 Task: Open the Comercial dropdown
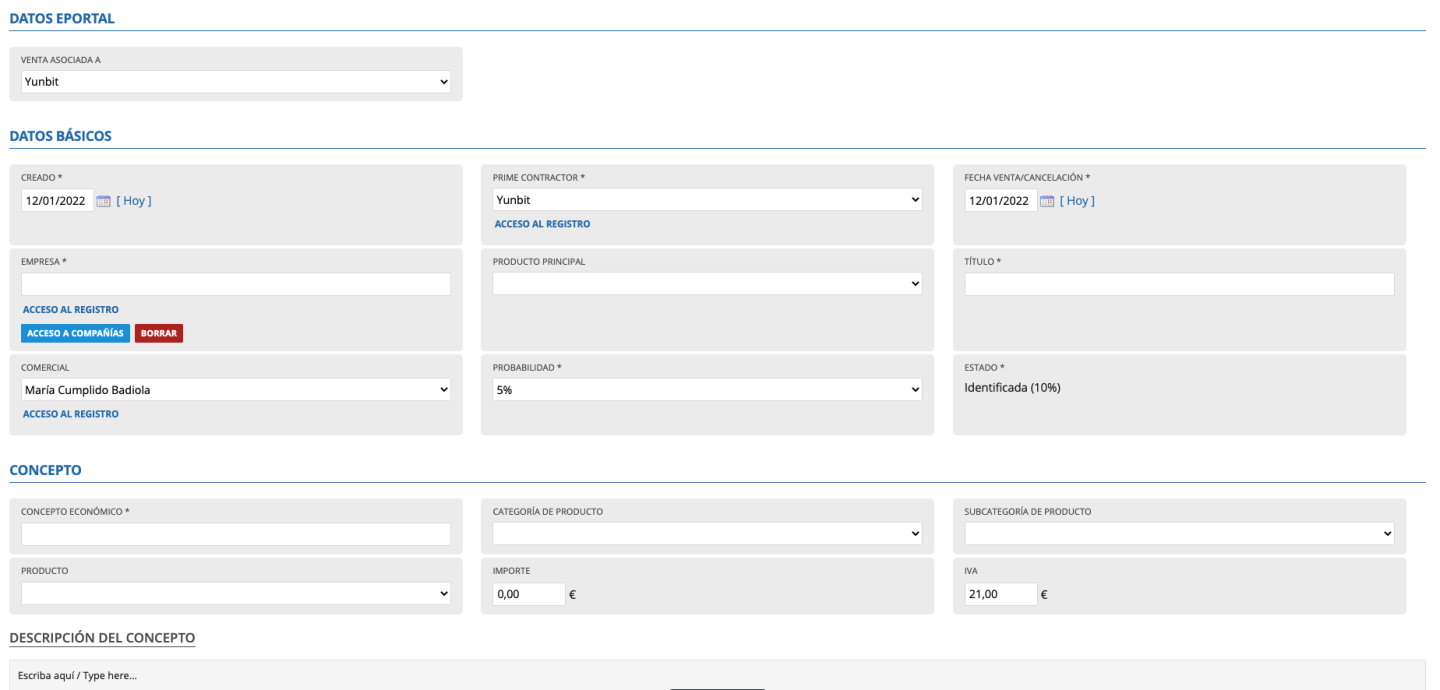click(236, 390)
